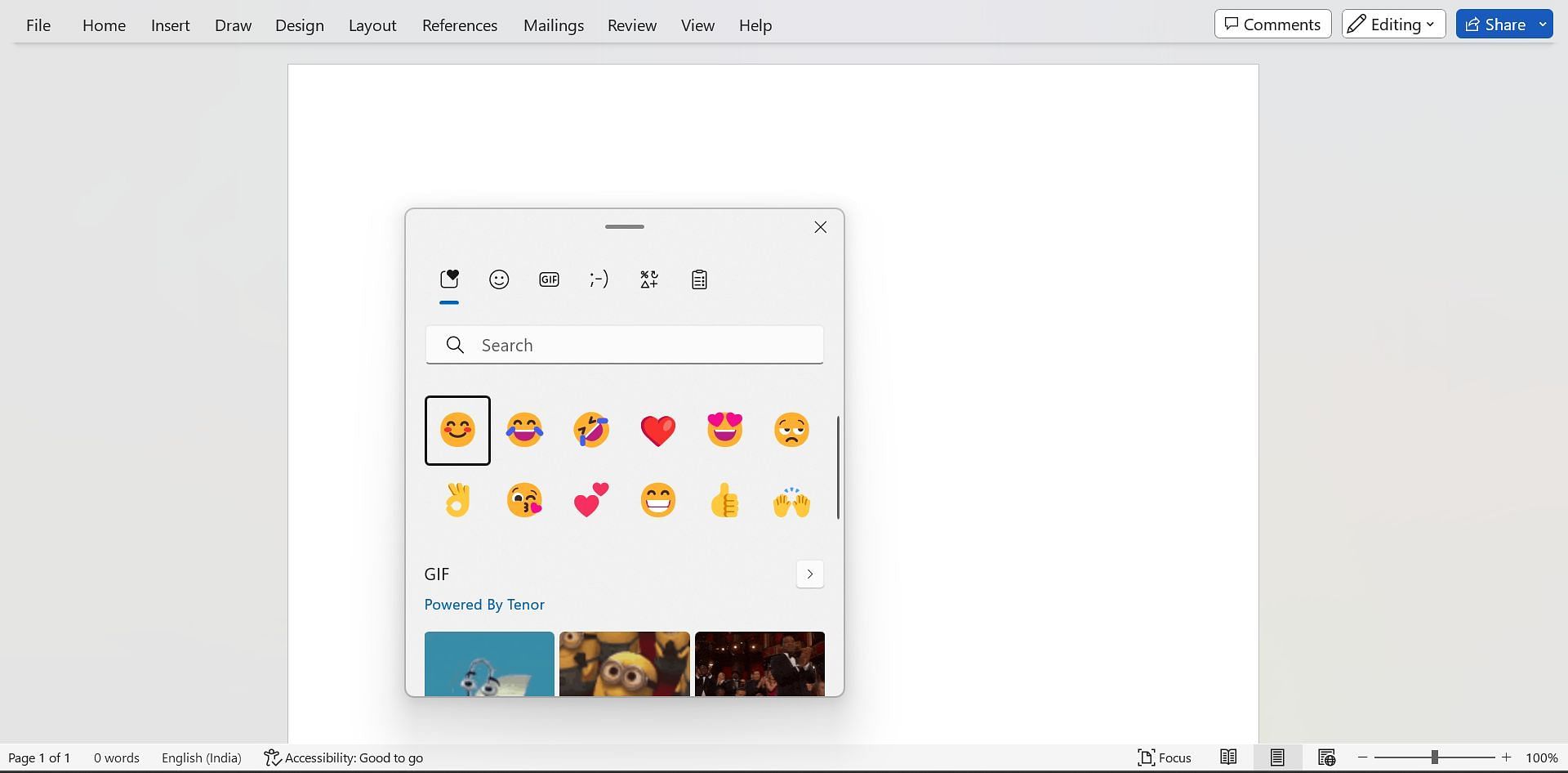Open the GIF tab in emoji panel
Image resolution: width=1568 pixels, height=773 pixels.
[x=549, y=279]
